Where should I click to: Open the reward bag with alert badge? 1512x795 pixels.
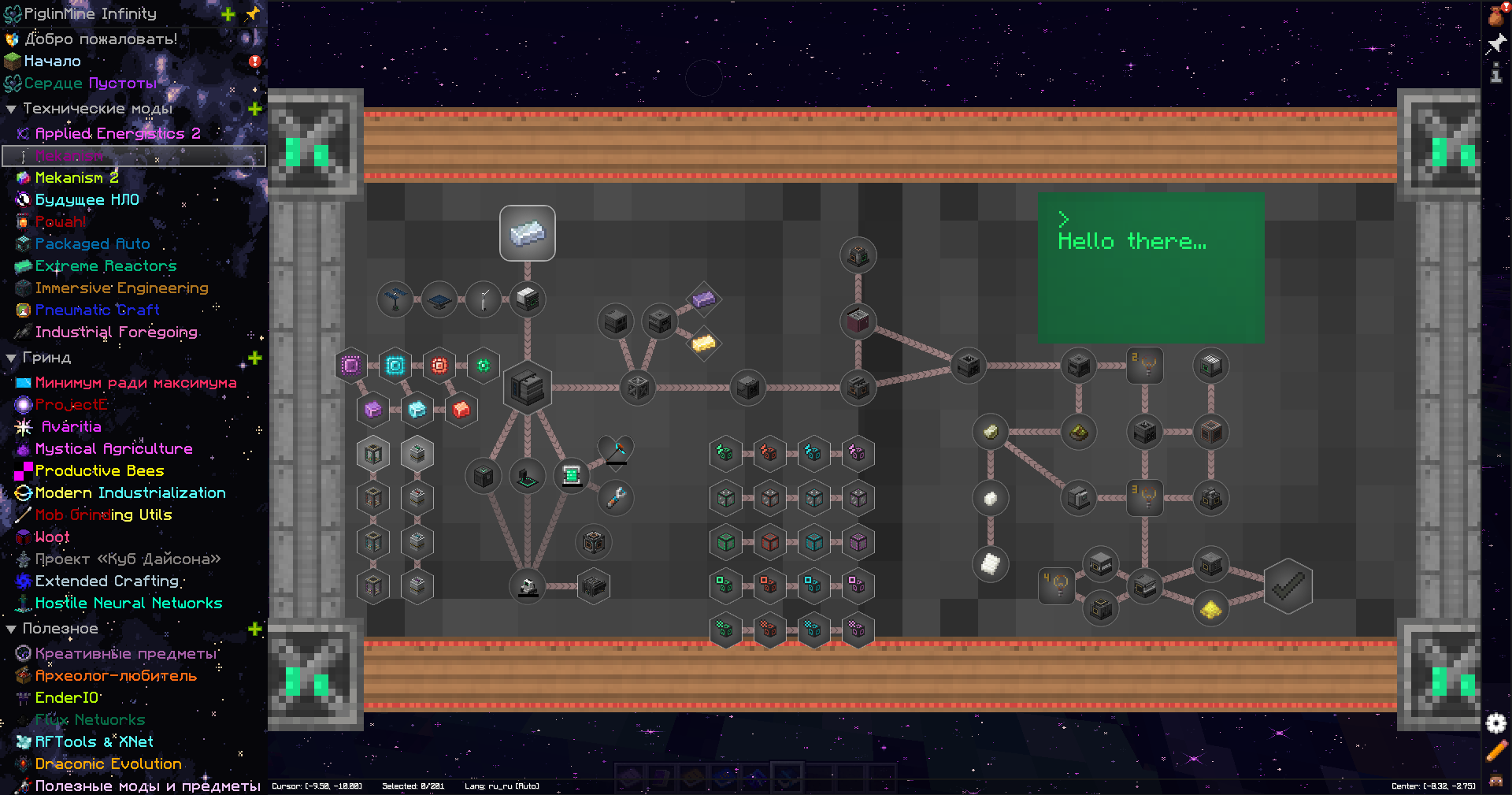(x=1496, y=14)
